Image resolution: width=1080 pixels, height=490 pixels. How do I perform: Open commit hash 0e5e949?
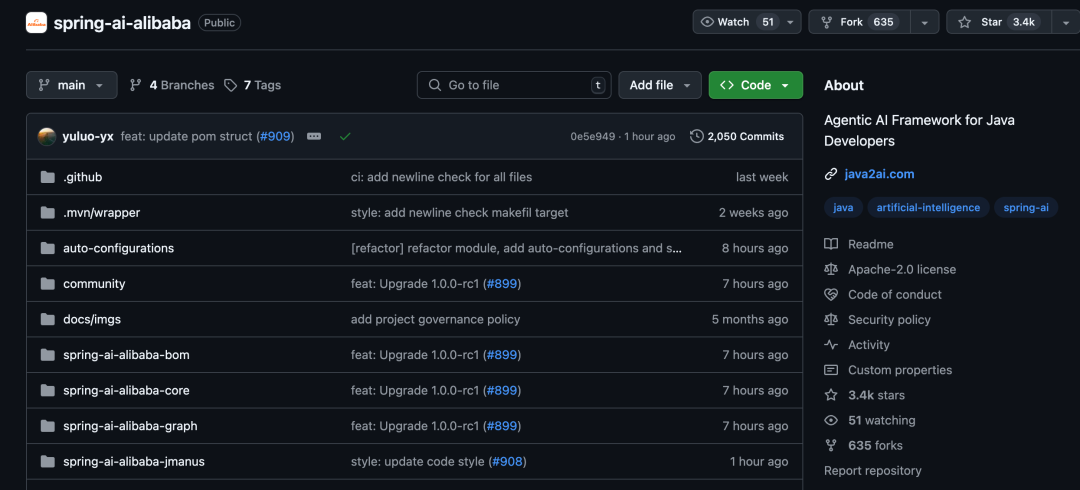[x=592, y=136]
